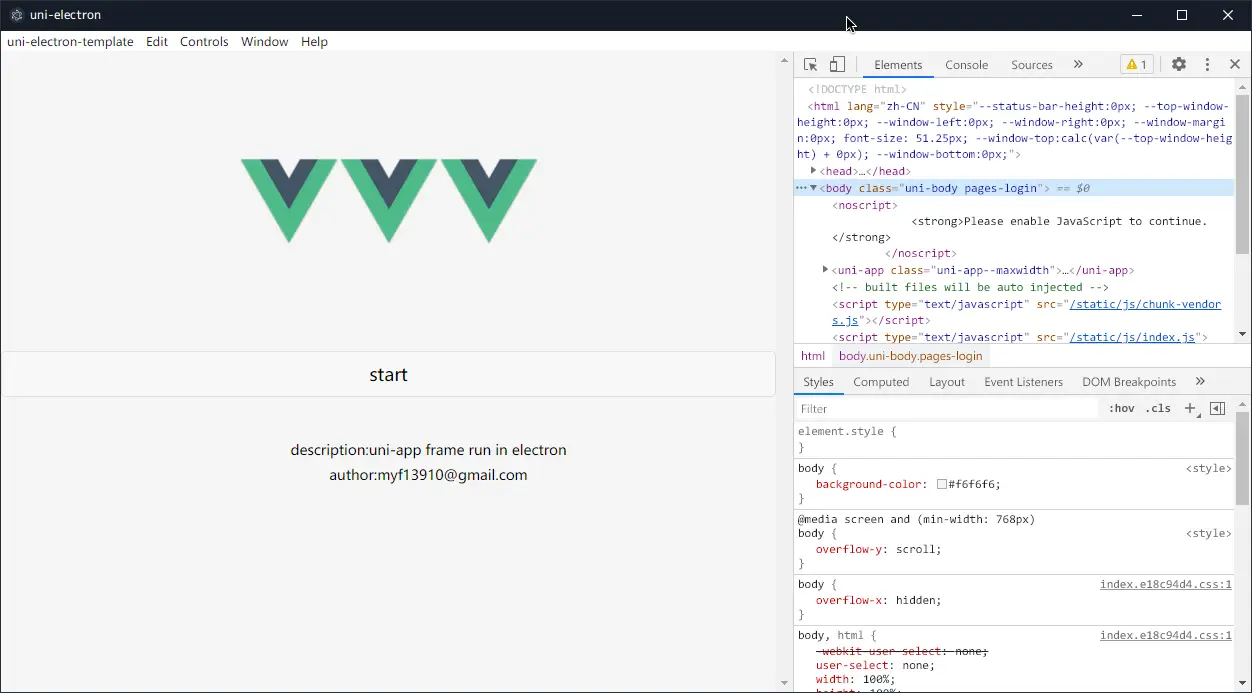Image resolution: width=1252 pixels, height=693 pixels.
Task: Open the DevTools three-dot customize menu
Action: coord(1207,64)
